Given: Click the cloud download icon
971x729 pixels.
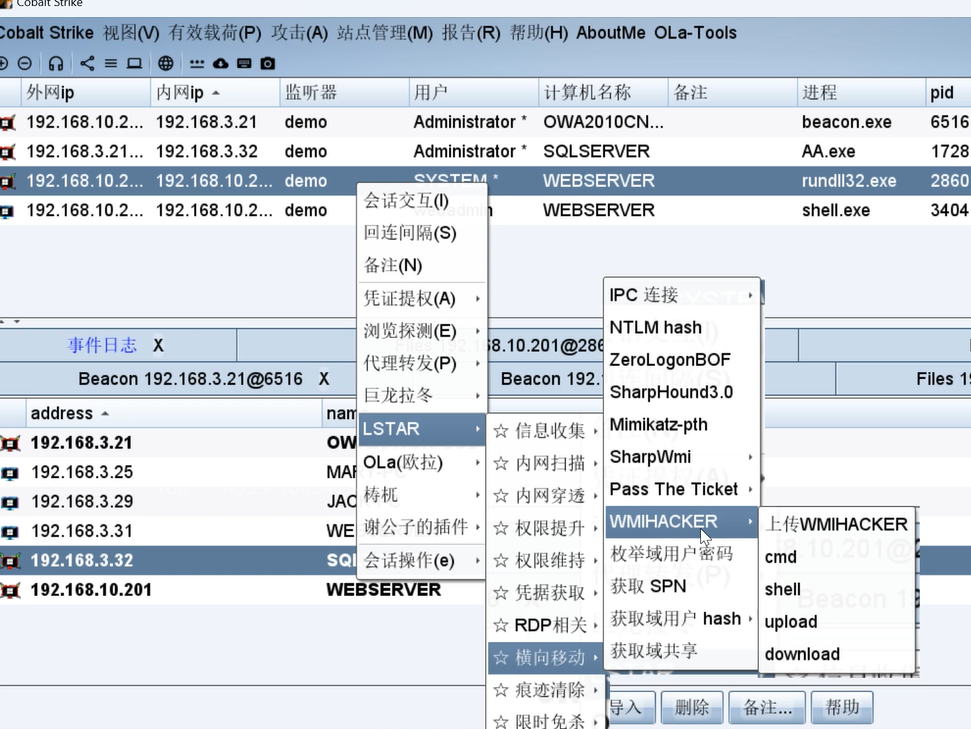Looking at the screenshot, I should pos(220,63).
